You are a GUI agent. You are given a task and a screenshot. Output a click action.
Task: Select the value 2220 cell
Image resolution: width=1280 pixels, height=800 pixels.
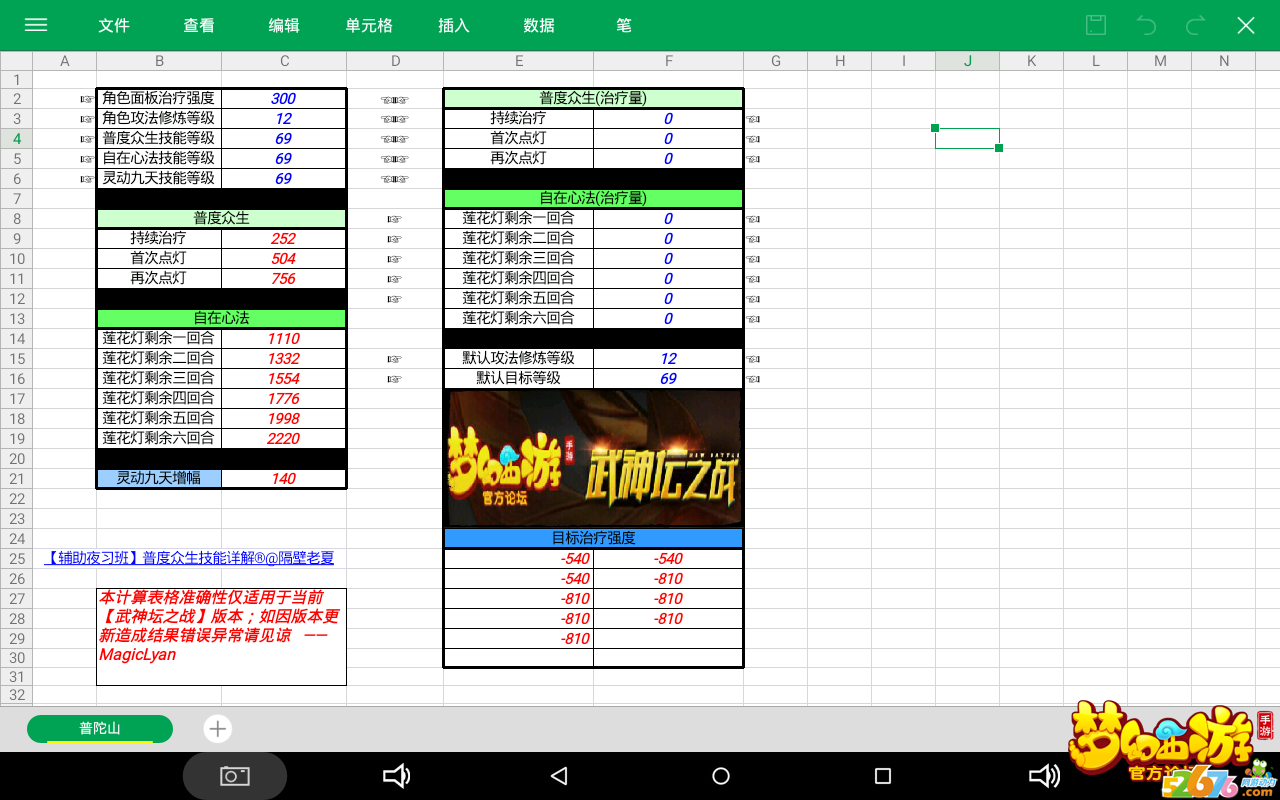click(284, 438)
